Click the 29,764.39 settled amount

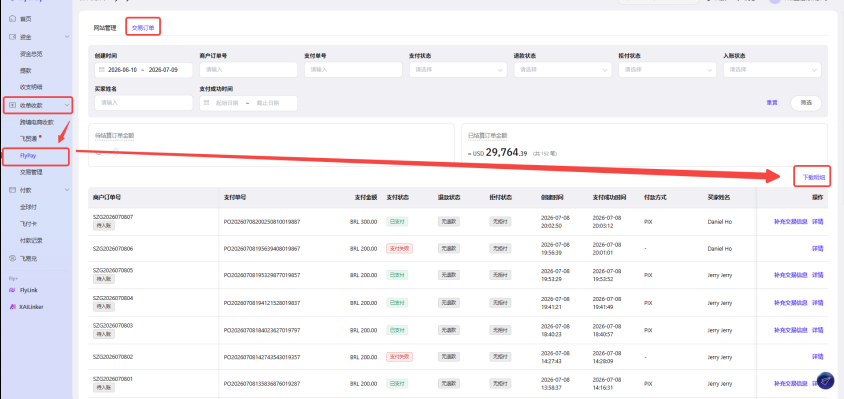(507, 153)
